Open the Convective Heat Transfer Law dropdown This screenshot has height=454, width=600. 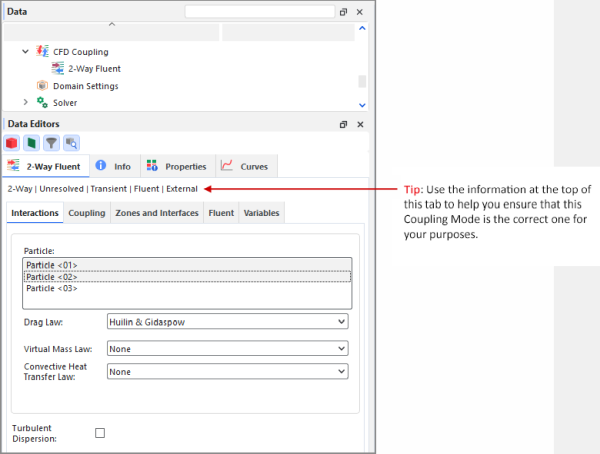[x=228, y=371]
